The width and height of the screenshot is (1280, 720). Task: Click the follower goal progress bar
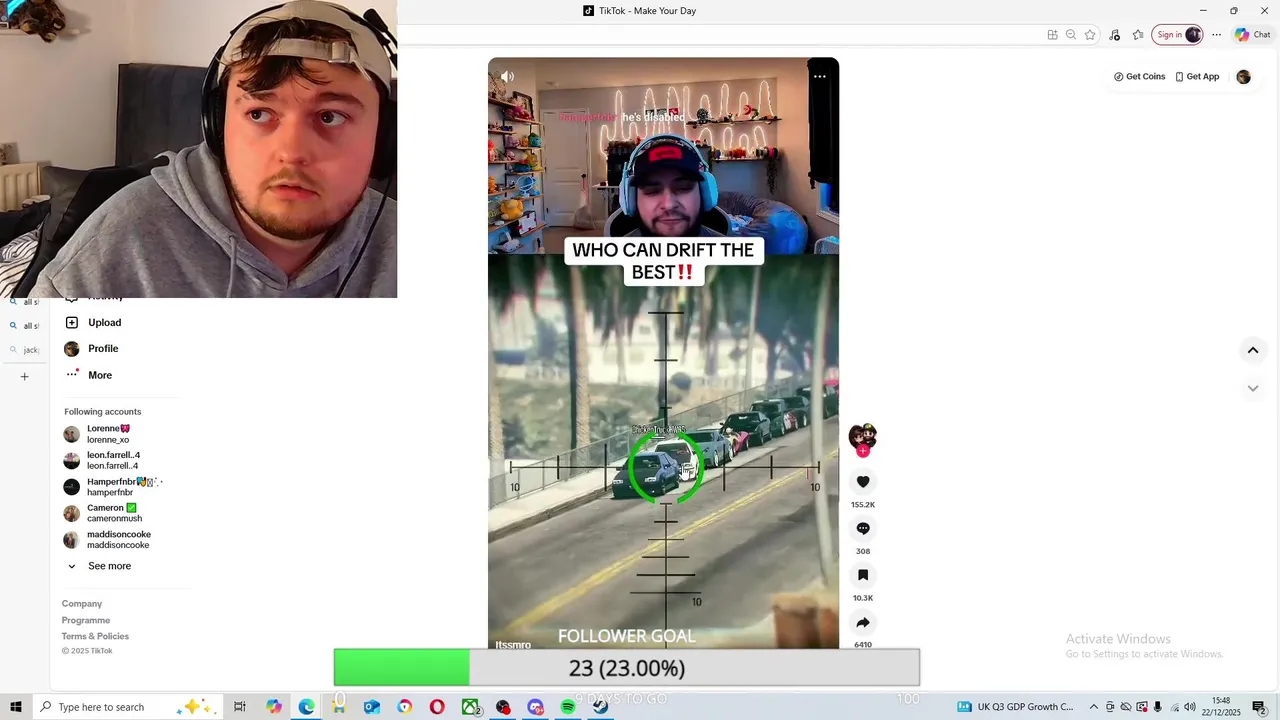(x=627, y=668)
